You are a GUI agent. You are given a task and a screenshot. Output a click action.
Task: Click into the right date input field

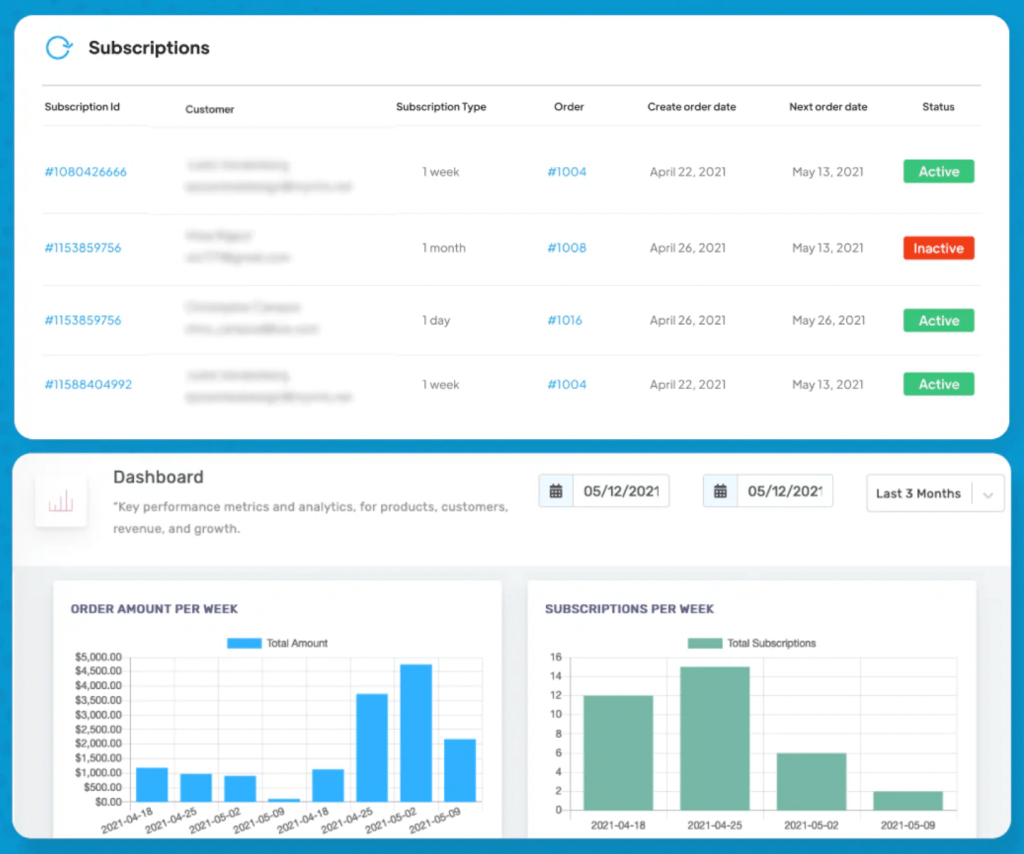(784, 491)
